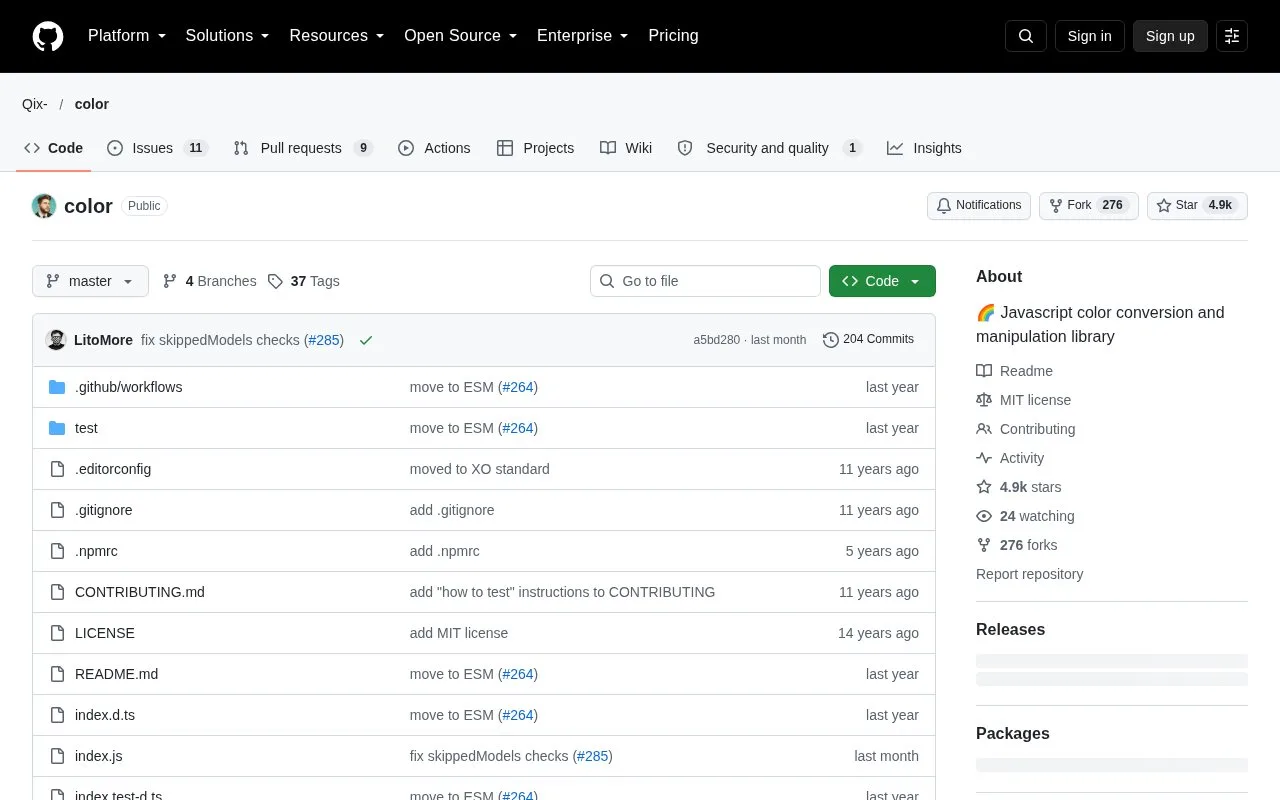Screen dimensions: 1280x800
Task: Click the color repository owner avatar
Action: click(44, 206)
